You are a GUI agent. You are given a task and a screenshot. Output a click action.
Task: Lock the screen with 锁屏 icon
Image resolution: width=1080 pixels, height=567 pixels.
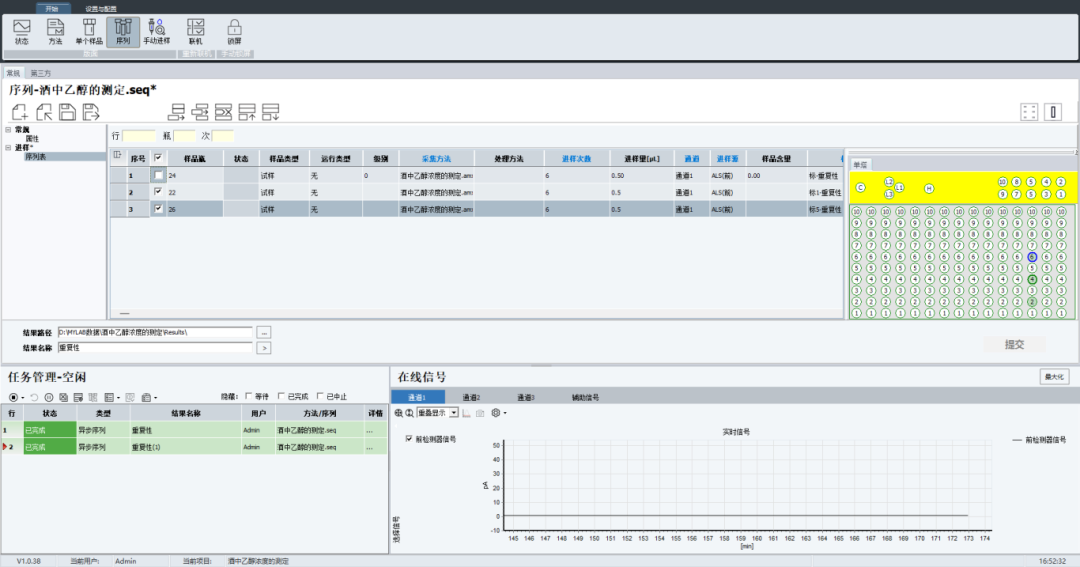point(234,32)
